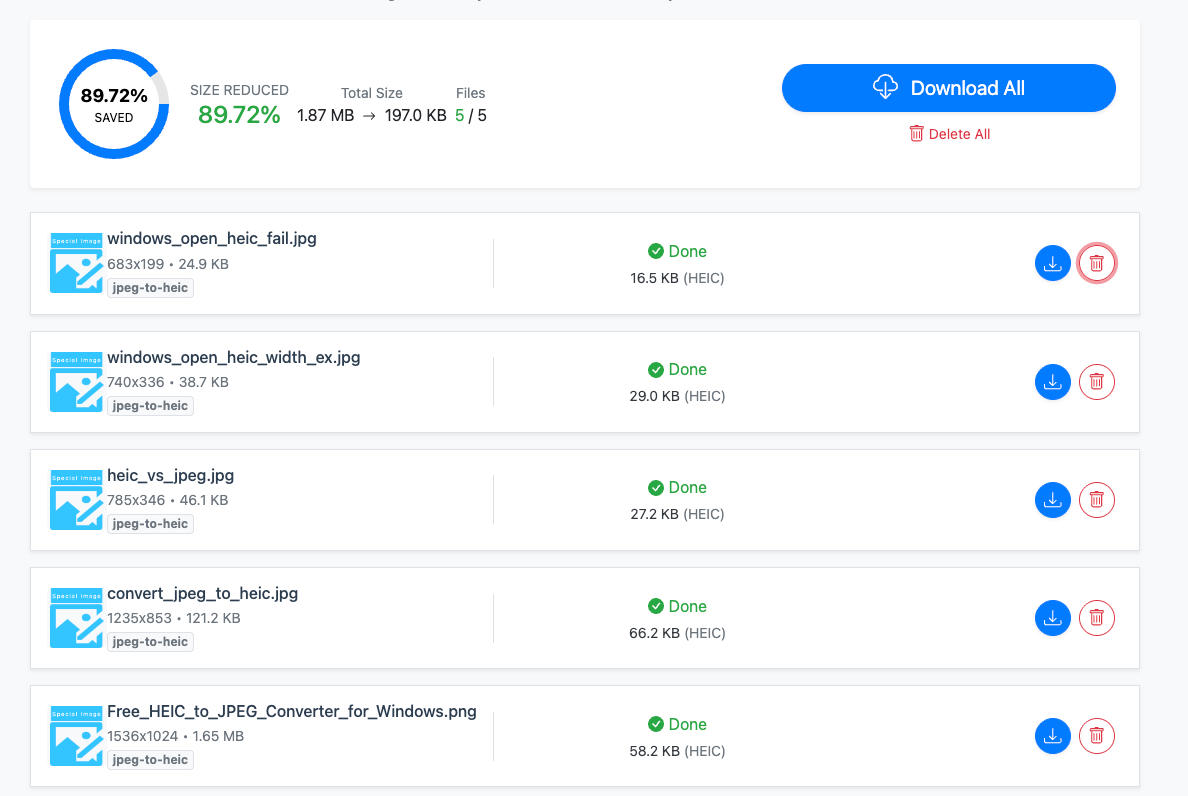Image resolution: width=1188 pixels, height=796 pixels.
Task: Click the Delete All link
Action: [949, 134]
